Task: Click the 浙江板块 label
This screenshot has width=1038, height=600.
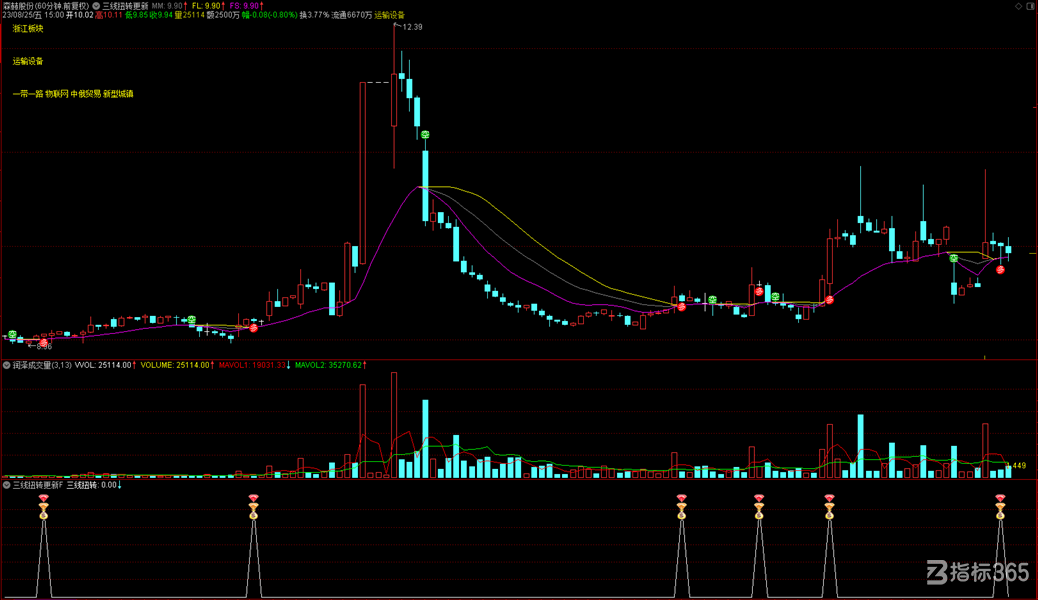Action: [28, 28]
